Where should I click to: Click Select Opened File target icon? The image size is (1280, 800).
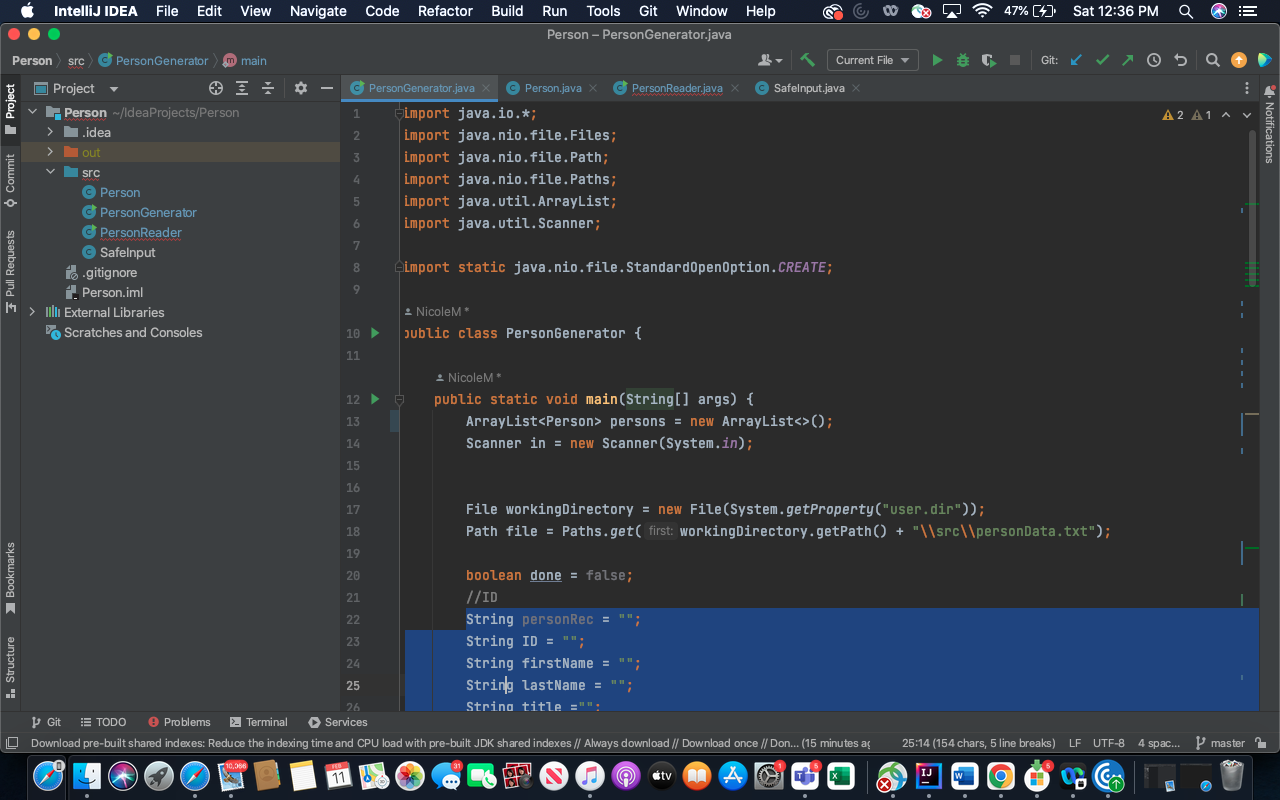[215, 88]
